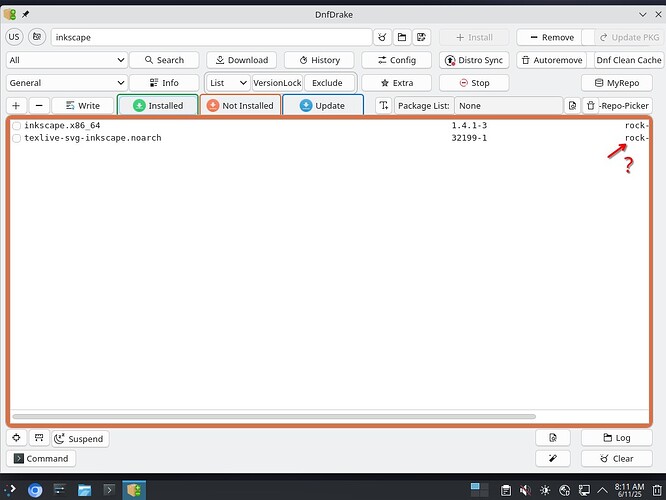Click the US language button
The width and height of the screenshot is (666, 500).
14,37
